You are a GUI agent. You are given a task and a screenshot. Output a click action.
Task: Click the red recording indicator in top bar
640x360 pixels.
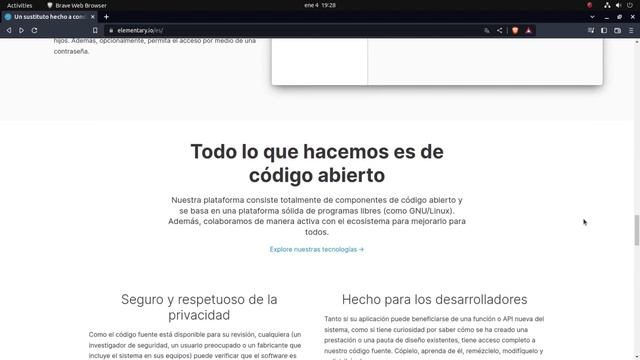[589, 5]
